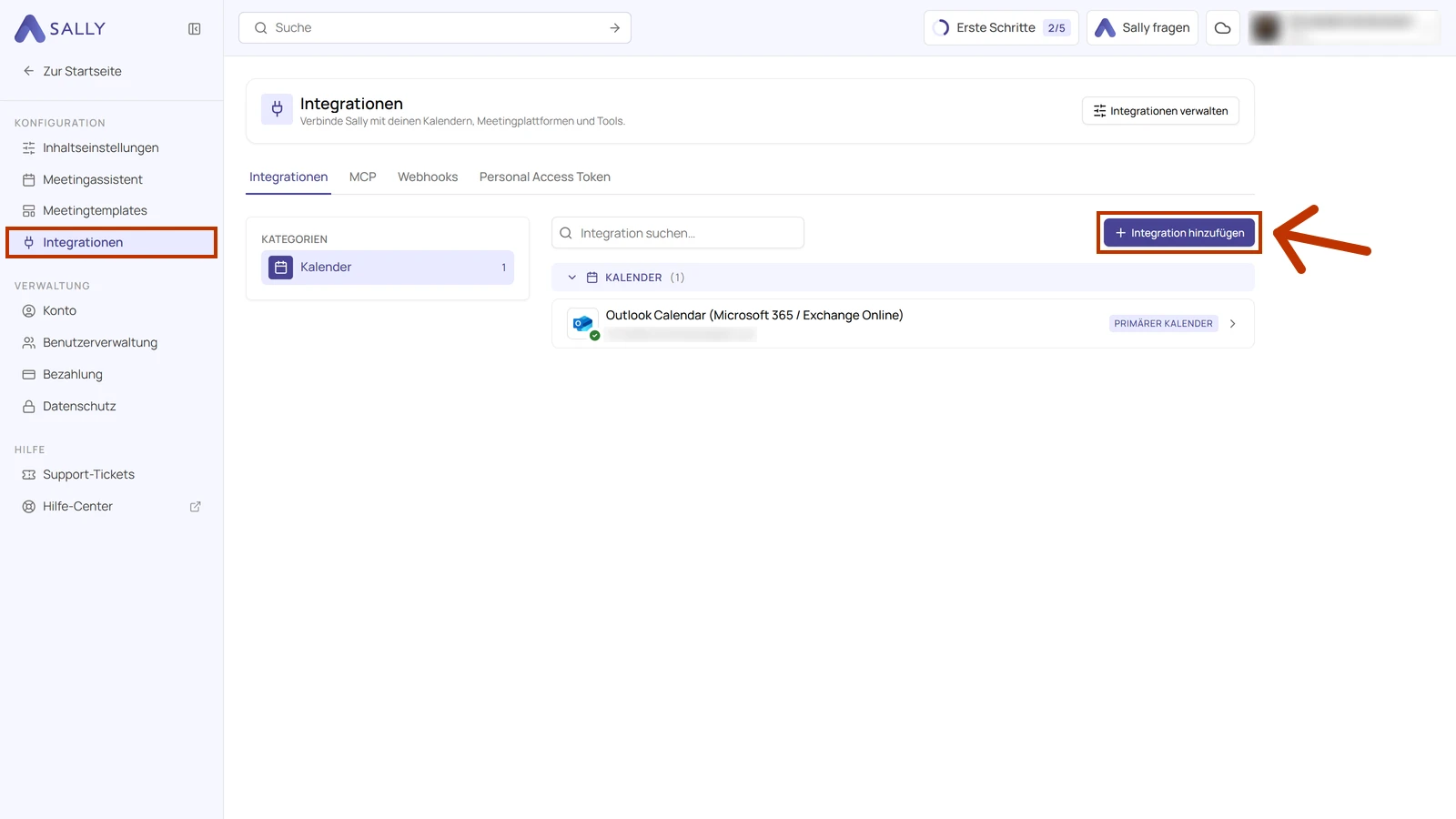1456x819 pixels.
Task: Select the Integrationen tab
Action: pyautogui.click(x=288, y=177)
